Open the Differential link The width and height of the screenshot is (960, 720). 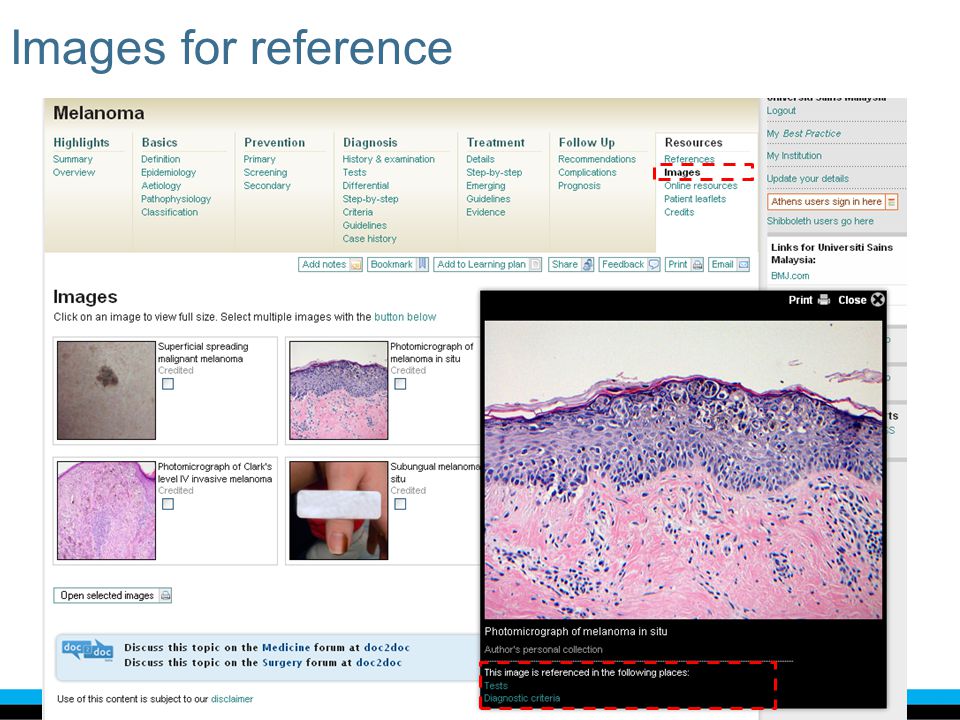coord(366,186)
